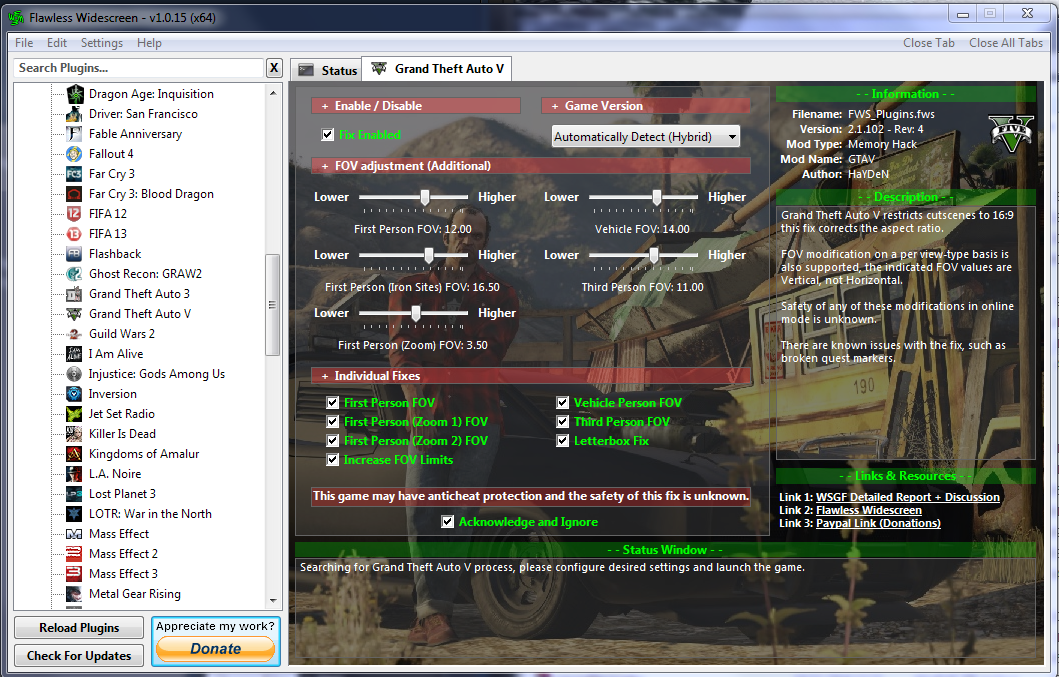
Task: Open the Edit menu
Action: pyautogui.click(x=57, y=43)
